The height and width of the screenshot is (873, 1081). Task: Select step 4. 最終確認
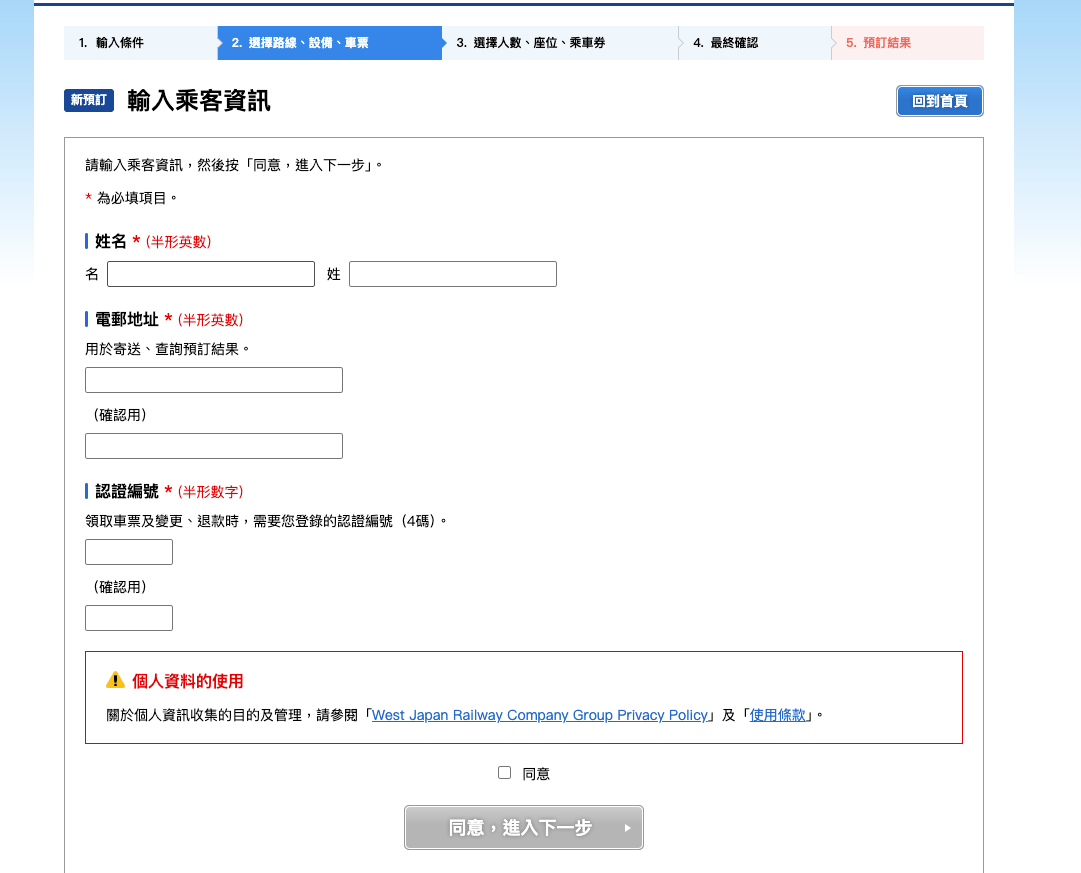point(755,43)
